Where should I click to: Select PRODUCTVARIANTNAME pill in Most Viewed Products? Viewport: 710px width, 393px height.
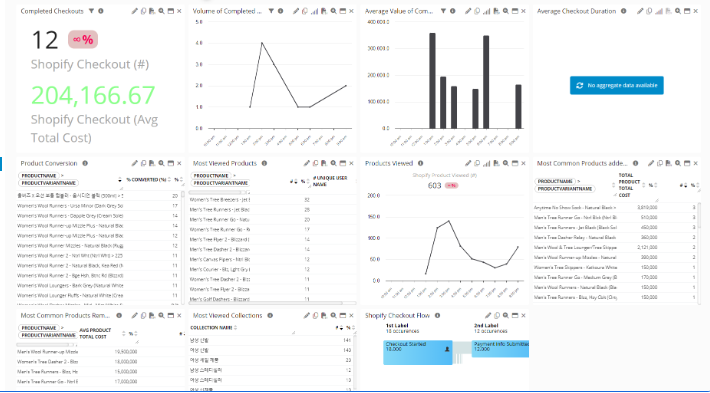point(221,183)
